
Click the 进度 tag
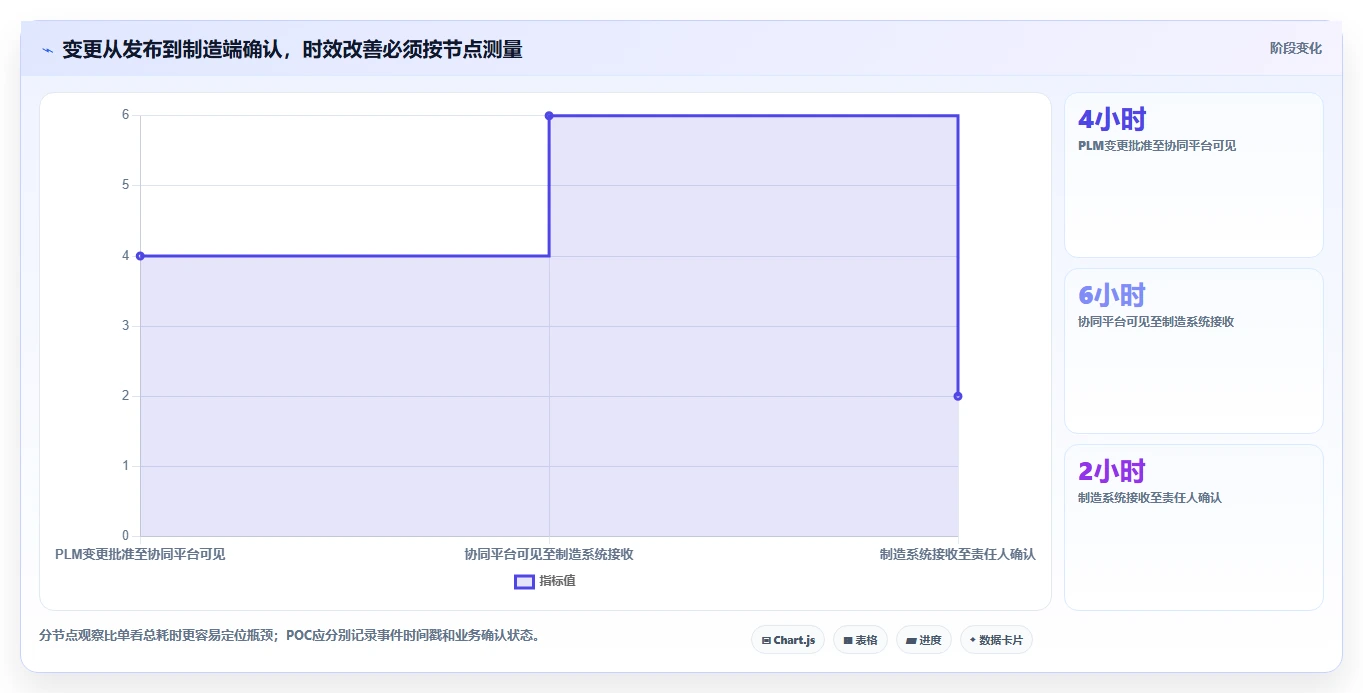point(924,640)
